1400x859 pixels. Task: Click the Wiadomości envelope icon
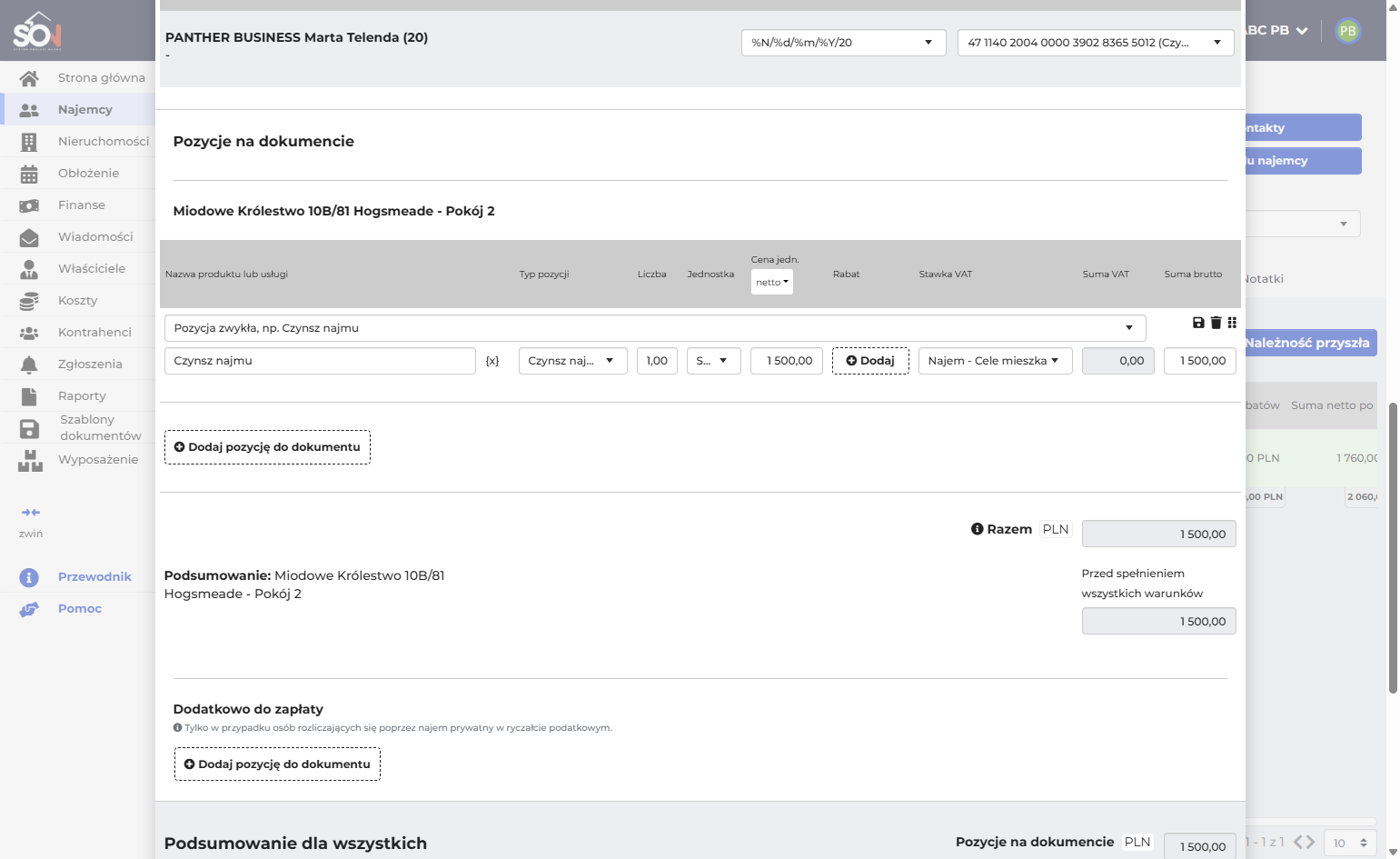click(x=29, y=237)
